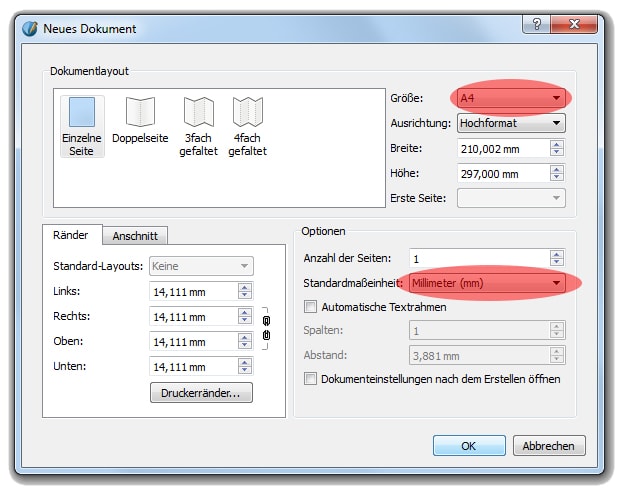Toggle the margin link chain icon

266,328
